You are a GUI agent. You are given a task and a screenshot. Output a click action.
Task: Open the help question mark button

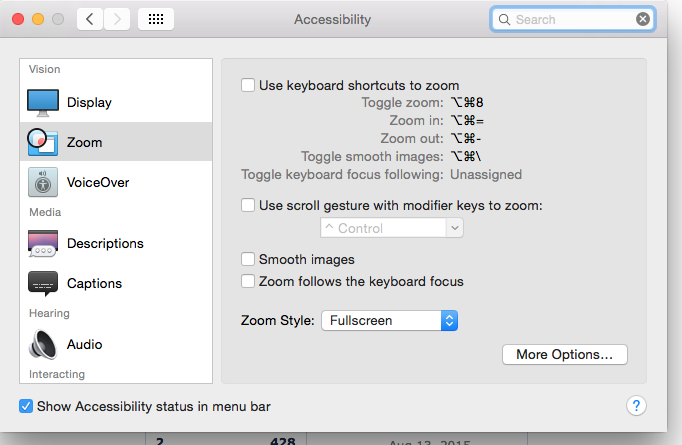tap(636, 406)
